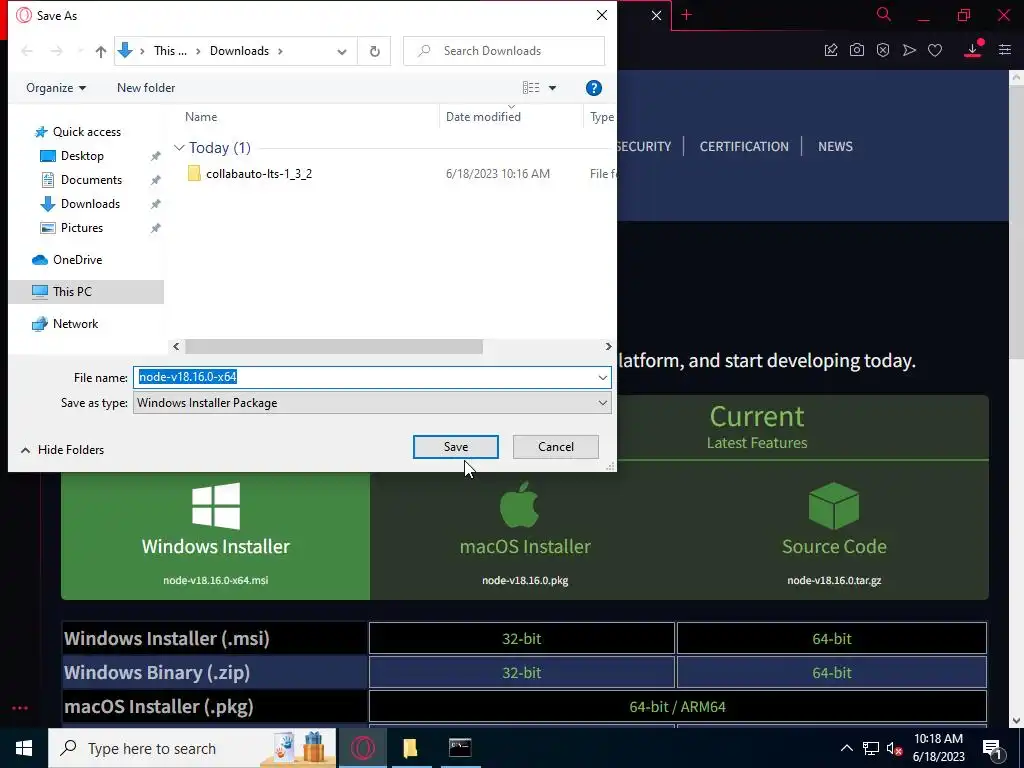Open the NEWS menu on Node.js page
The height and width of the screenshot is (768, 1024).
(835, 146)
